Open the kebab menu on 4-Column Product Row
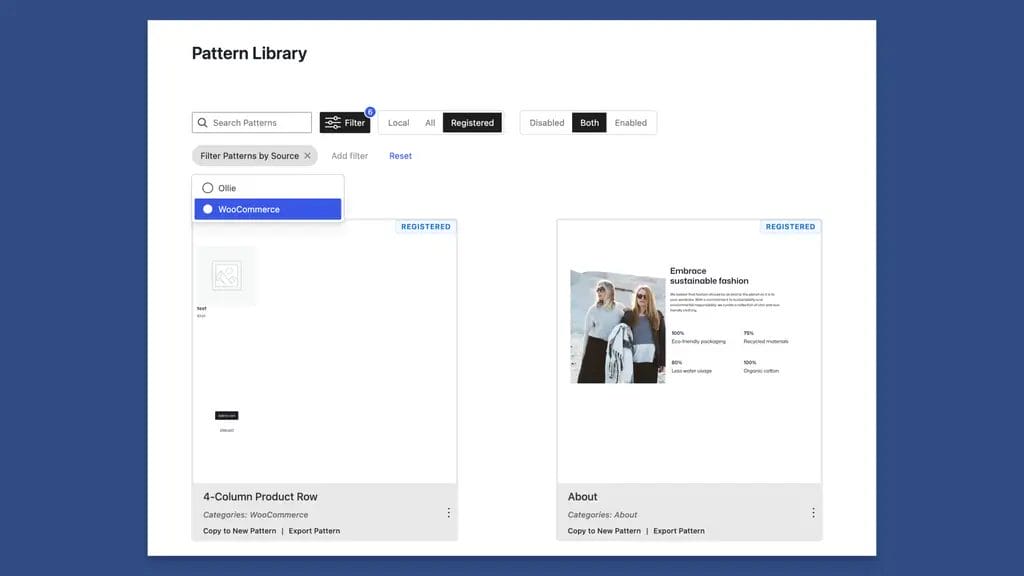Viewport: 1024px width, 576px height. (448, 511)
